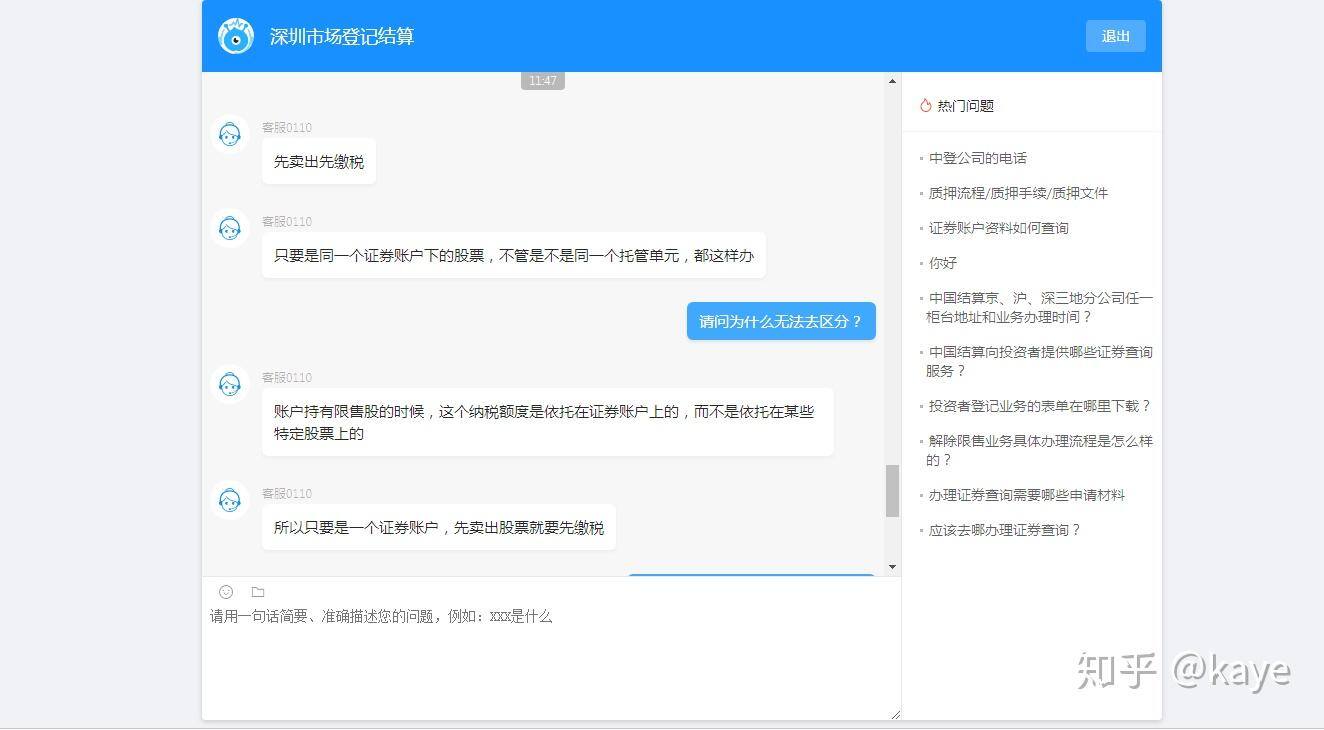Click agent avatar beside 只要是同一个证券账户 message
The image size is (1324, 730).
coord(230,228)
